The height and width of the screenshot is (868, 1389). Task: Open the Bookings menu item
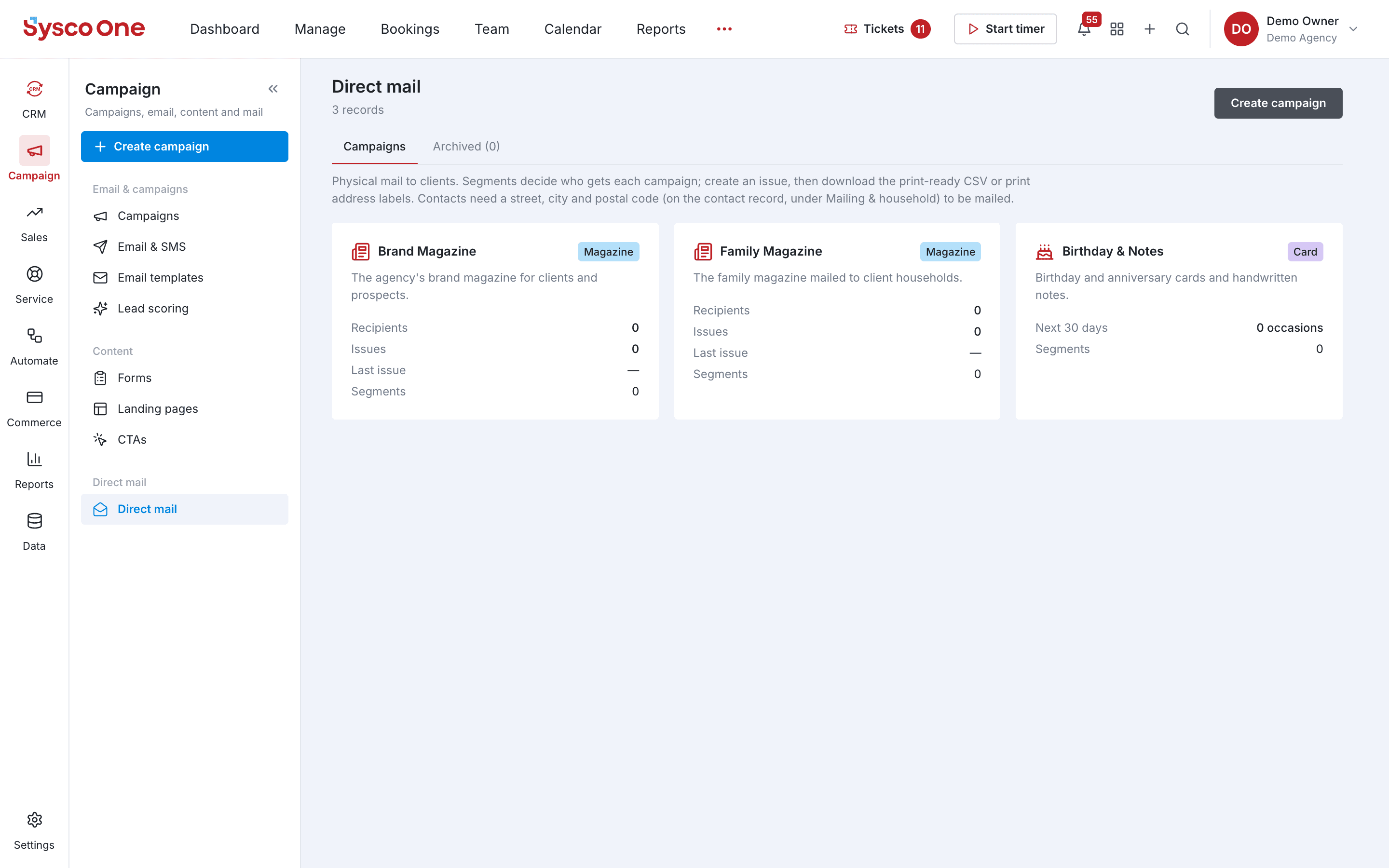[410, 29]
